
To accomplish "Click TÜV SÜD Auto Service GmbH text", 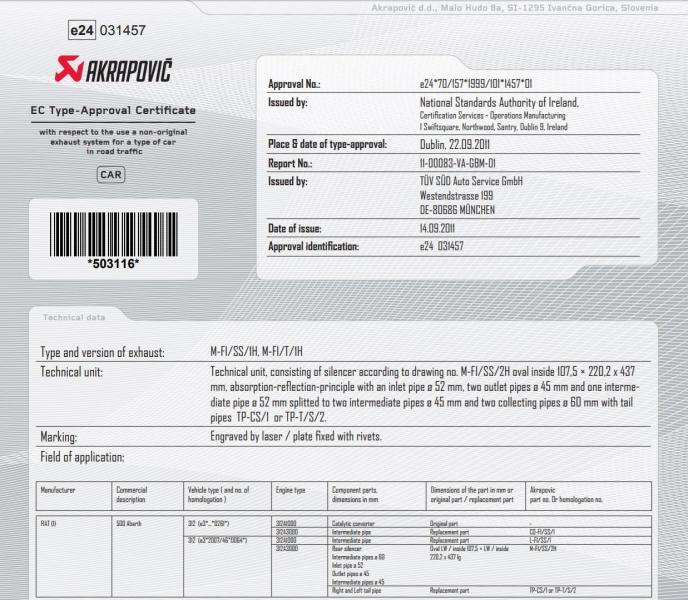I will 471,181.
